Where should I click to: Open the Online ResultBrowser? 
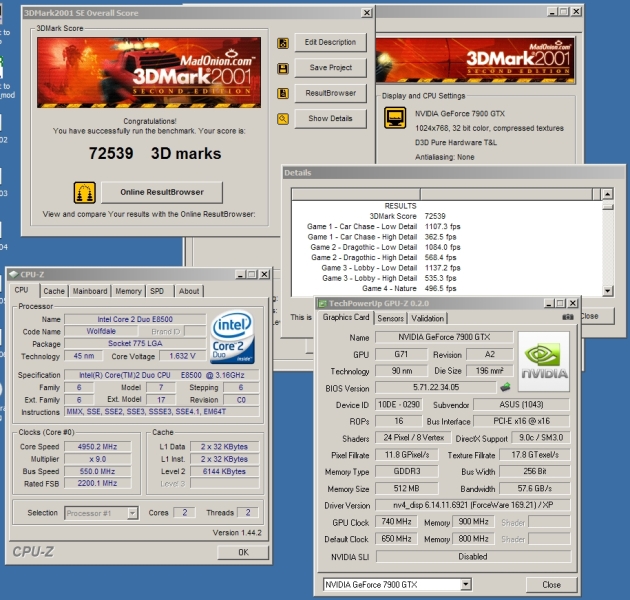pyautogui.click(x=162, y=192)
